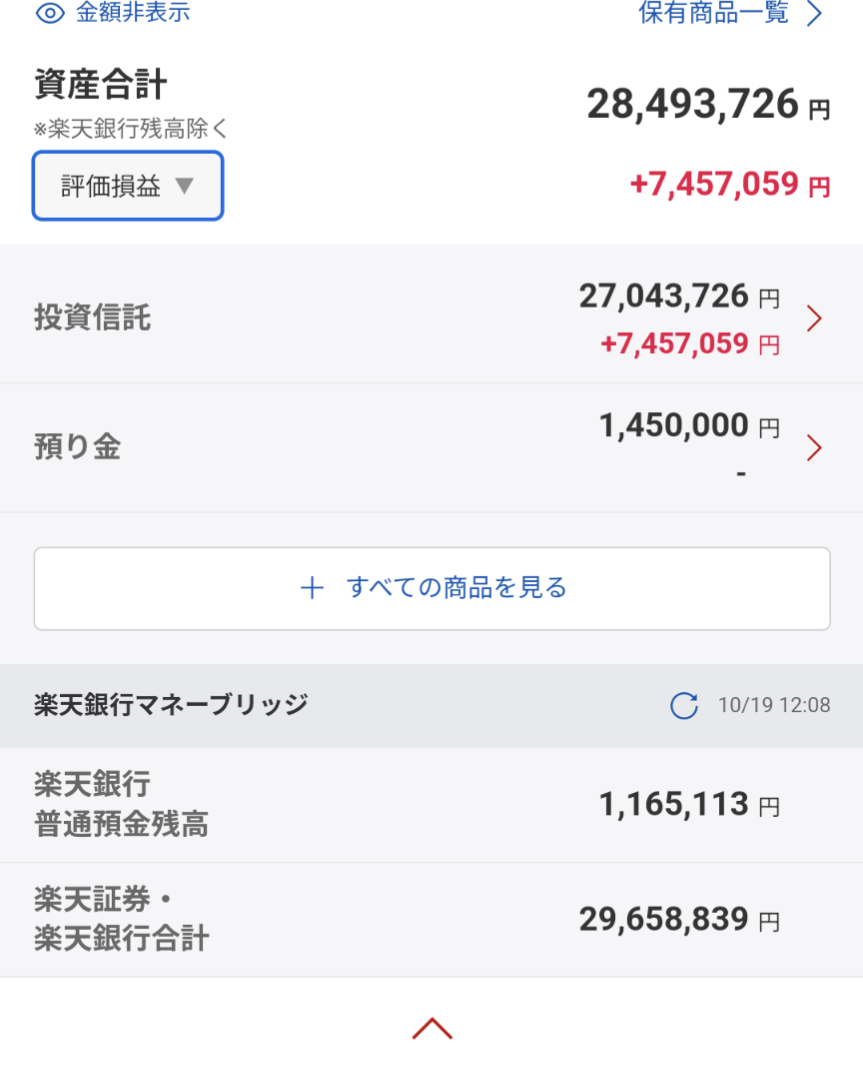Open the 評価損益 dropdown

coord(128,186)
